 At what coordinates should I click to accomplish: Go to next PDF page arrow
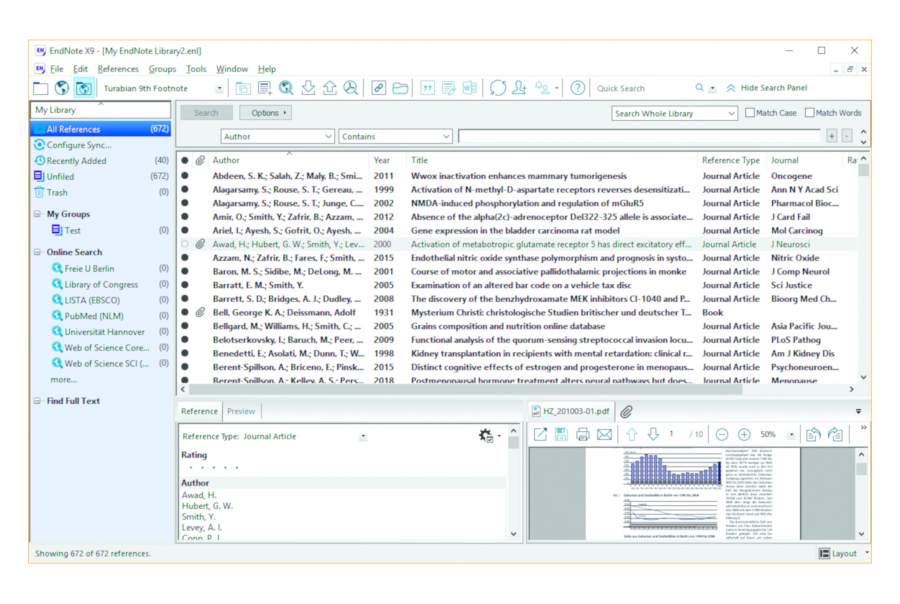[x=653, y=435]
